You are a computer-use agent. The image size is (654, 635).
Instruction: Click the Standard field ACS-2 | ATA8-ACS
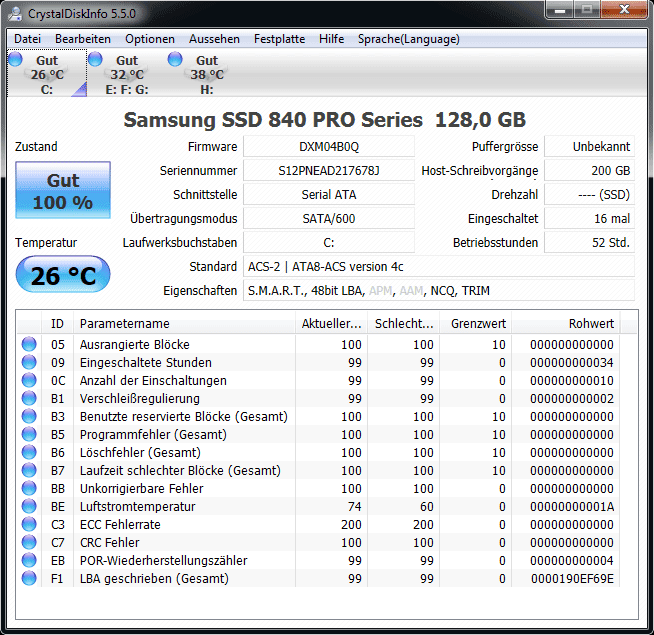tap(439, 267)
